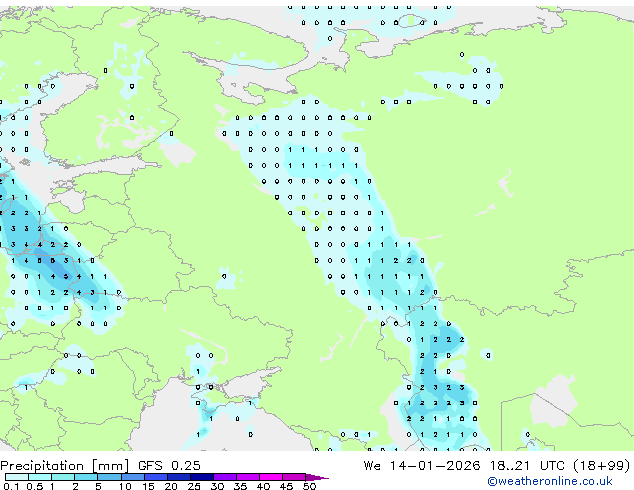The image size is (634, 490).
Task: Click the legend number '0.1'
Action: pos(11,486)
